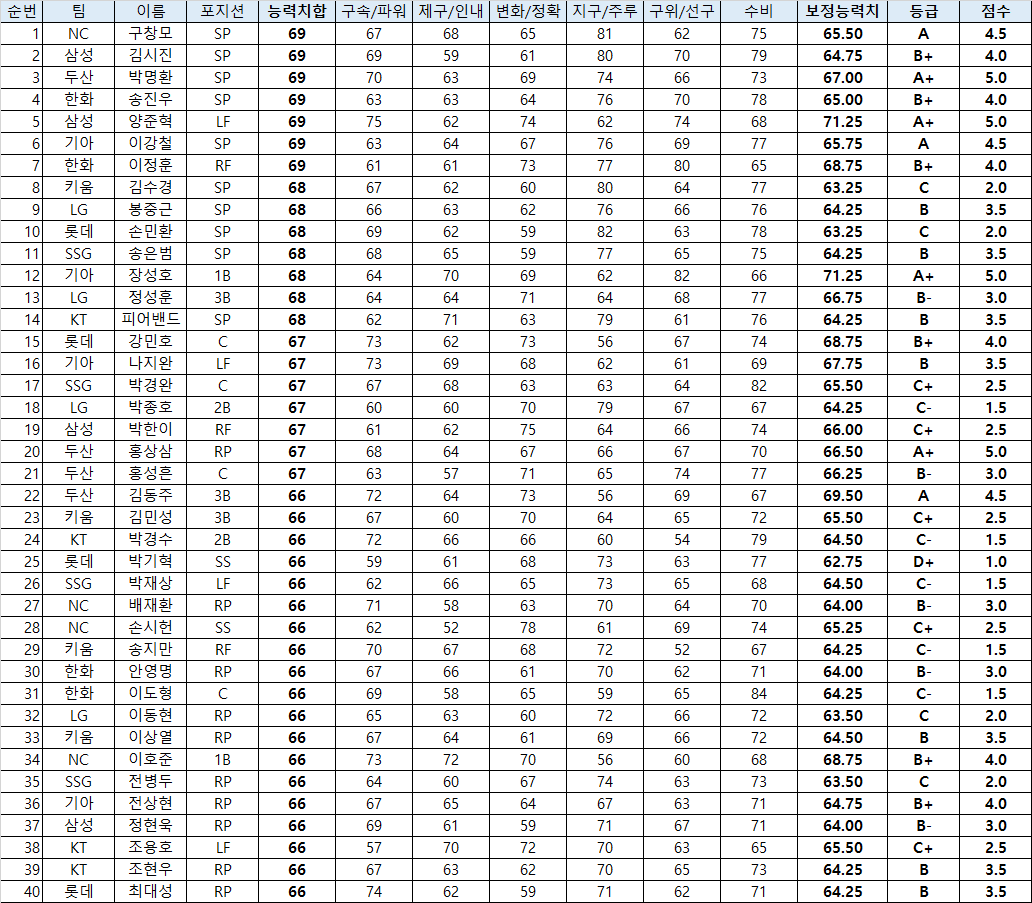Image resolution: width=1032 pixels, height=903 pixels.
Task: Select the name cell 박기혁
Action: 150,561
